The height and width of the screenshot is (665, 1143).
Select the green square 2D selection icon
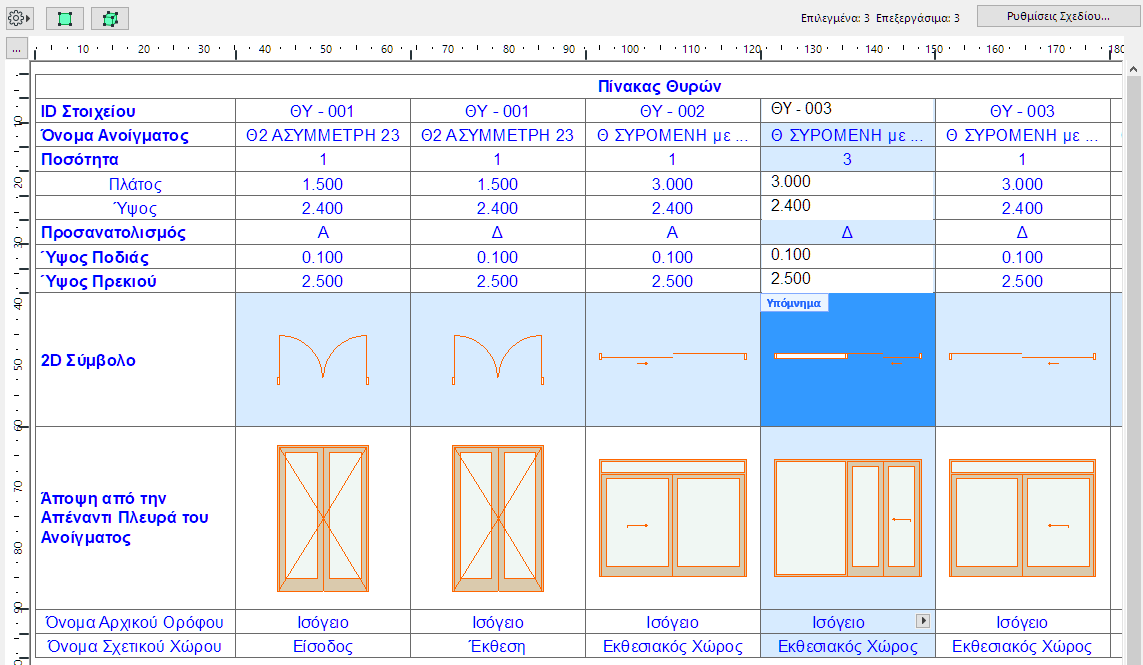point(64,17)
